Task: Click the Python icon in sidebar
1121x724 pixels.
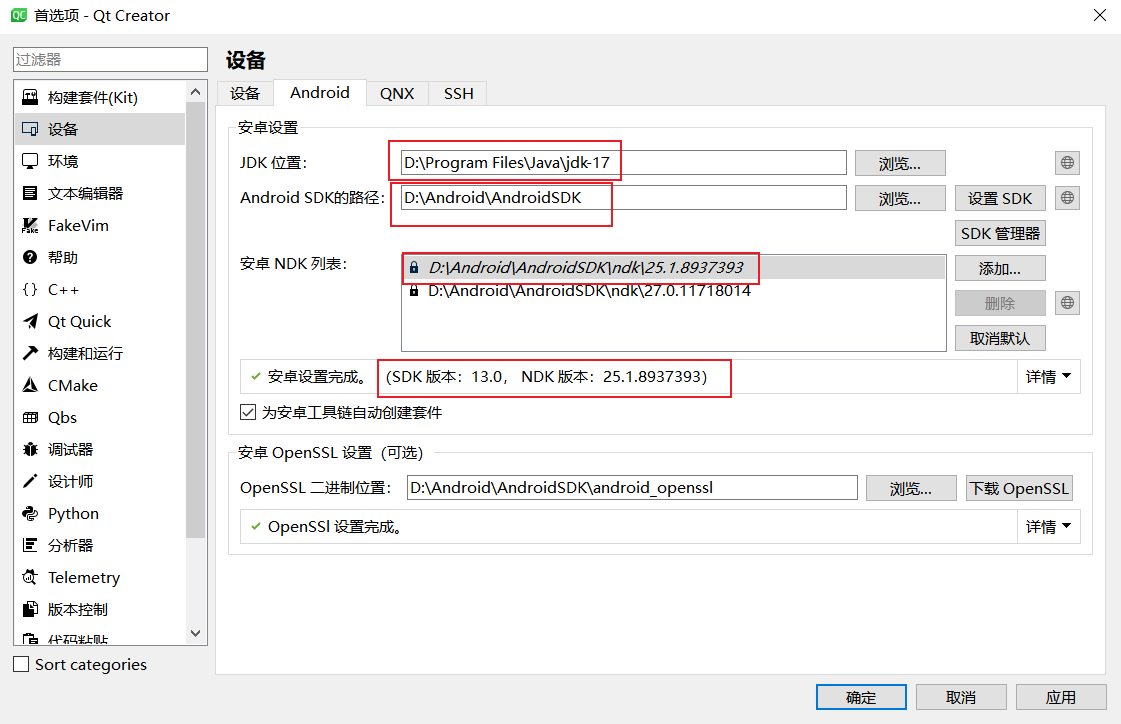Action: click(30, 513)
